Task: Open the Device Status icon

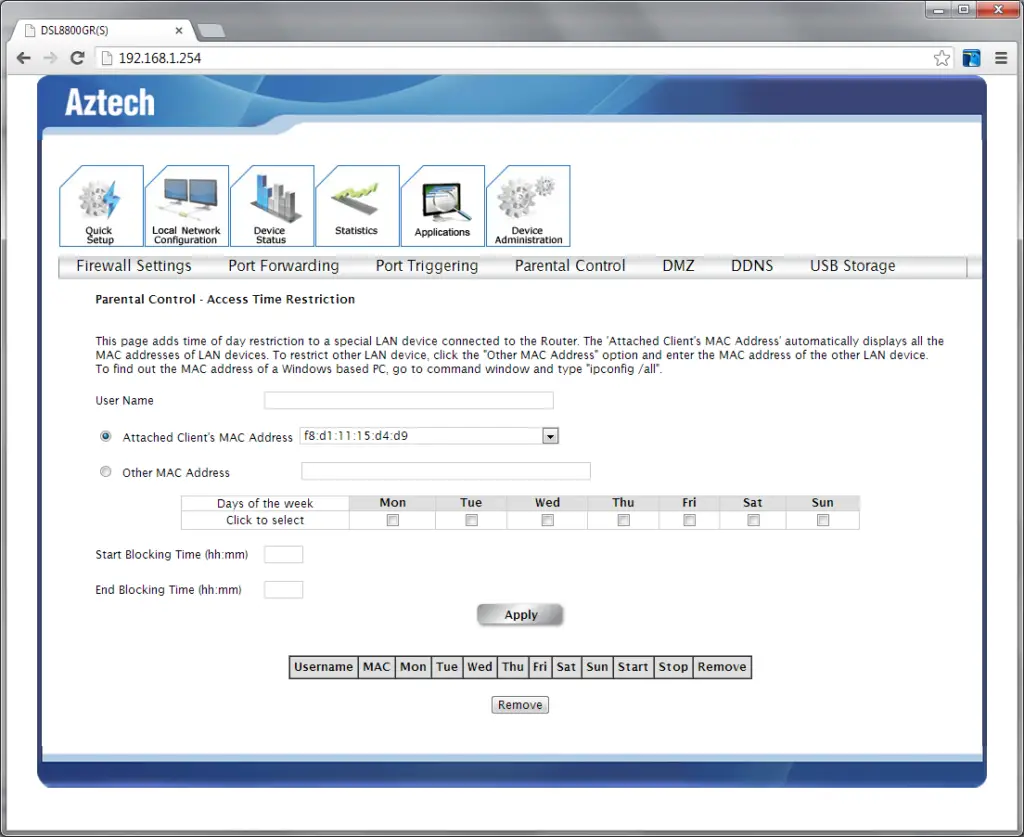Action: coord(272,206)
